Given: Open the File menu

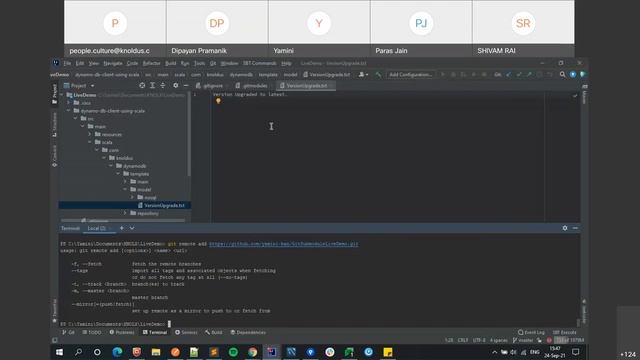Looking at the screenshot, I should tap(67, 63).
